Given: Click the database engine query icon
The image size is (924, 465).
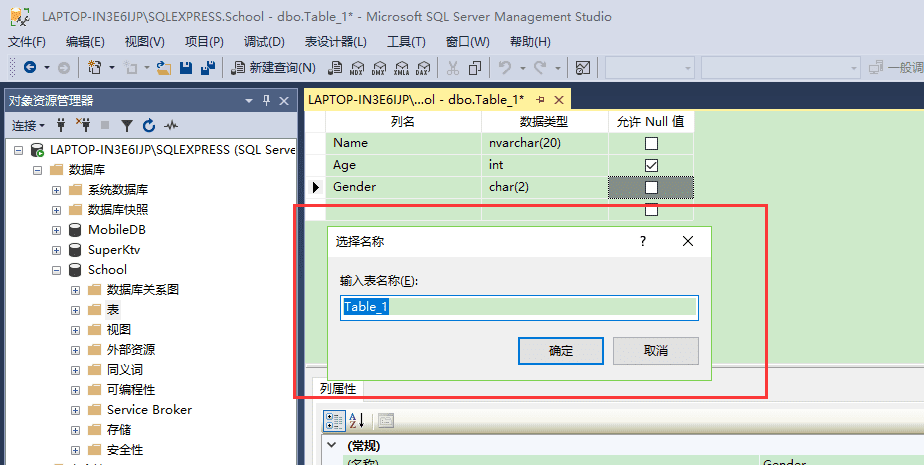Looking at the screenshot, I should point(335,68).
